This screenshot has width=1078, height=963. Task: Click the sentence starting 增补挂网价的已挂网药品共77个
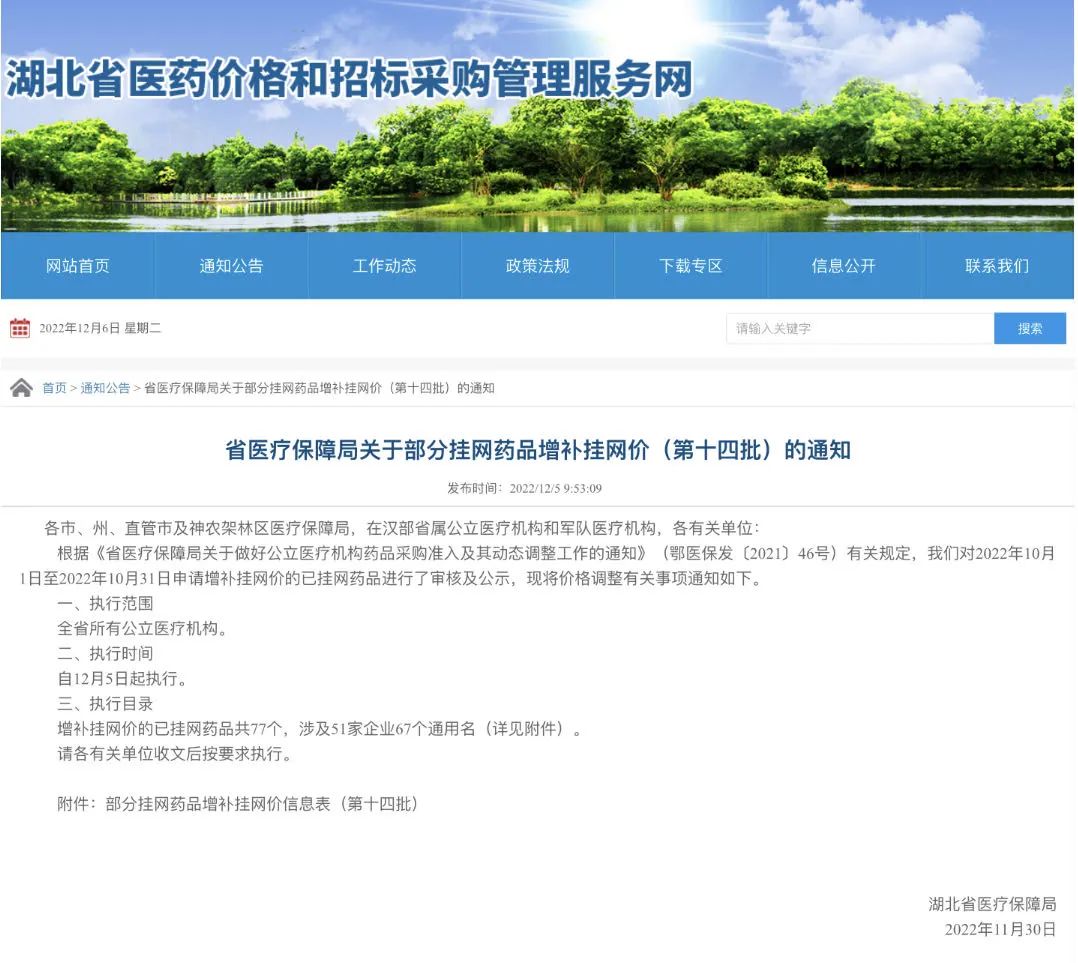[x=320, y=729]
